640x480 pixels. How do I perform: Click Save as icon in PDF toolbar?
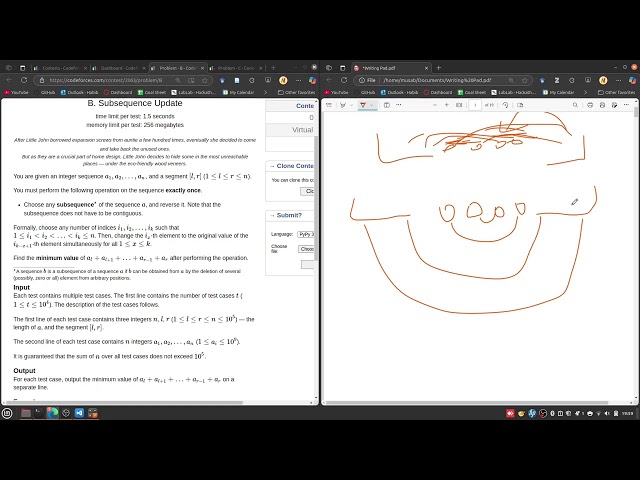point(615,105)
